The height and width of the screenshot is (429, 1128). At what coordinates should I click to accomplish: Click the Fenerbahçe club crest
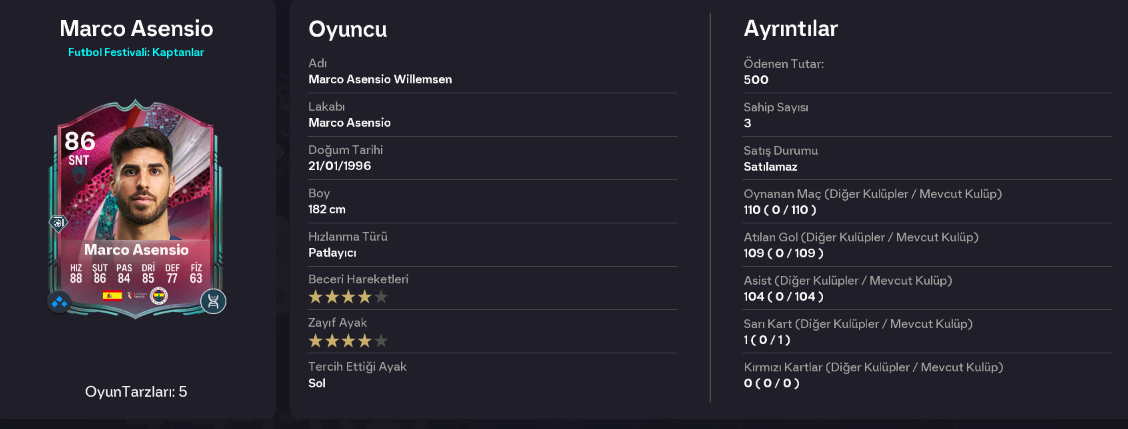pos(158,295)
